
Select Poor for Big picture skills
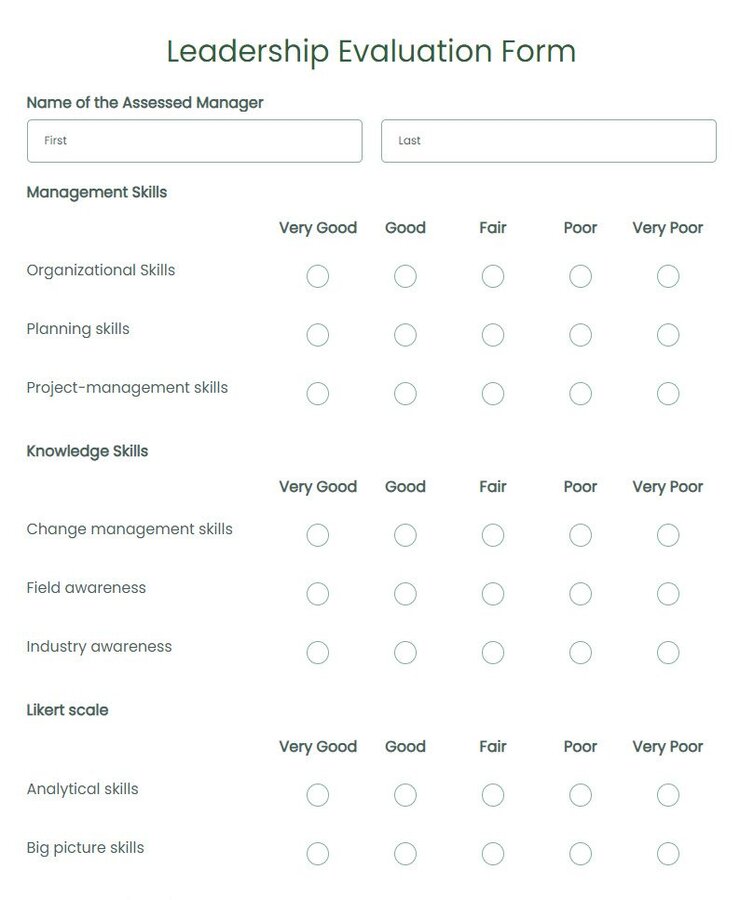[580, 854]
